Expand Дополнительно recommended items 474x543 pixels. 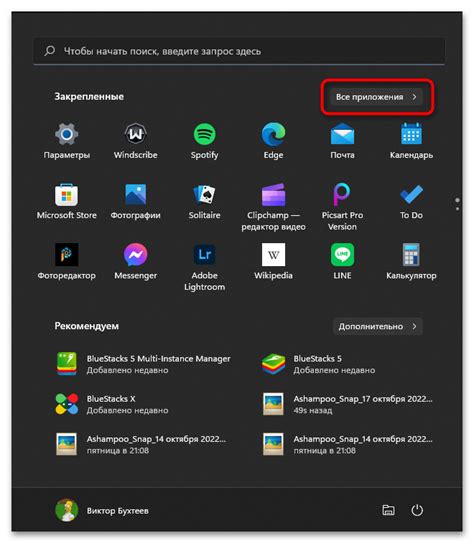coord(377,326)
